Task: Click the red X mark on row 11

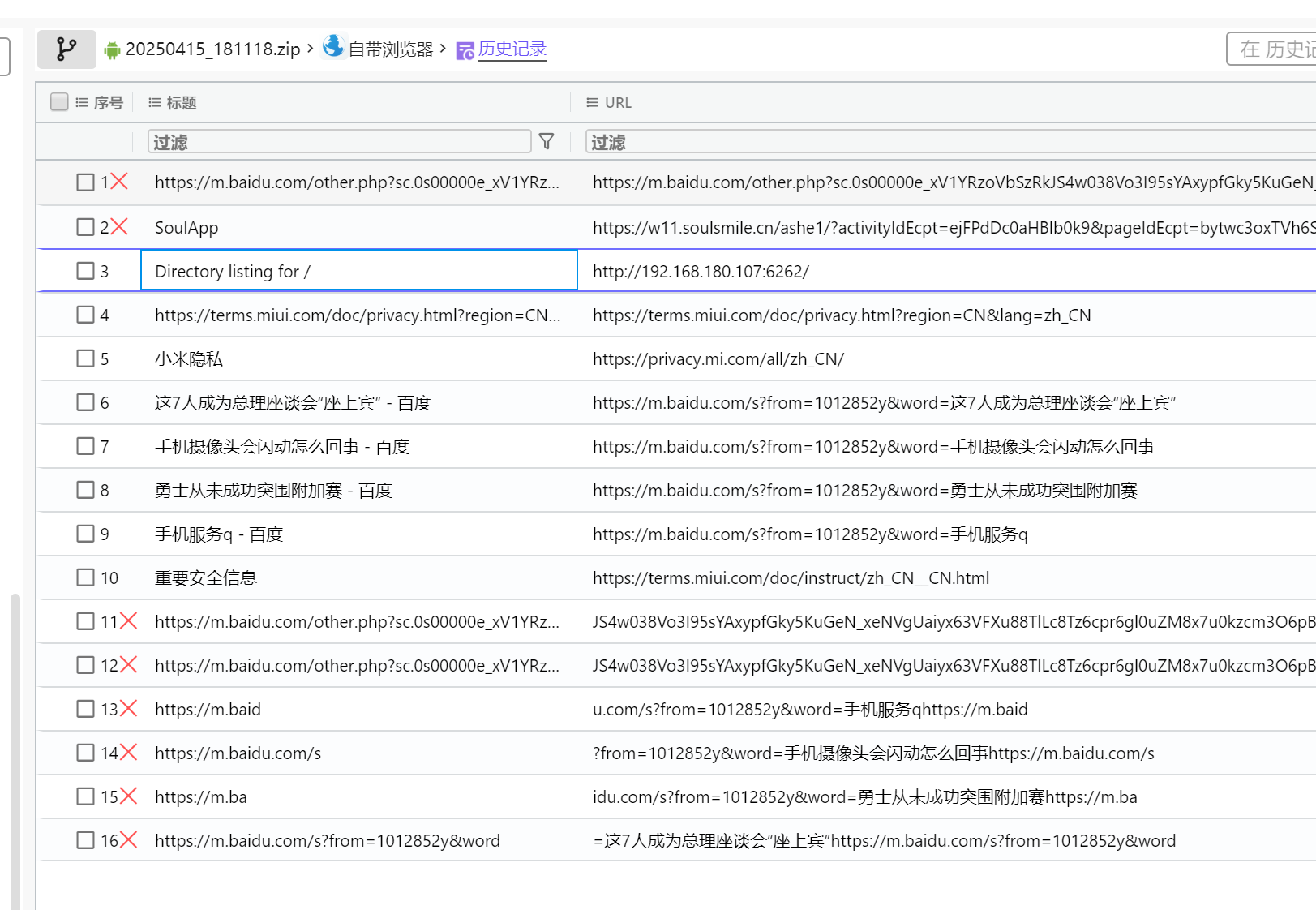Action: pyautogui.click(x=128, y=621)
